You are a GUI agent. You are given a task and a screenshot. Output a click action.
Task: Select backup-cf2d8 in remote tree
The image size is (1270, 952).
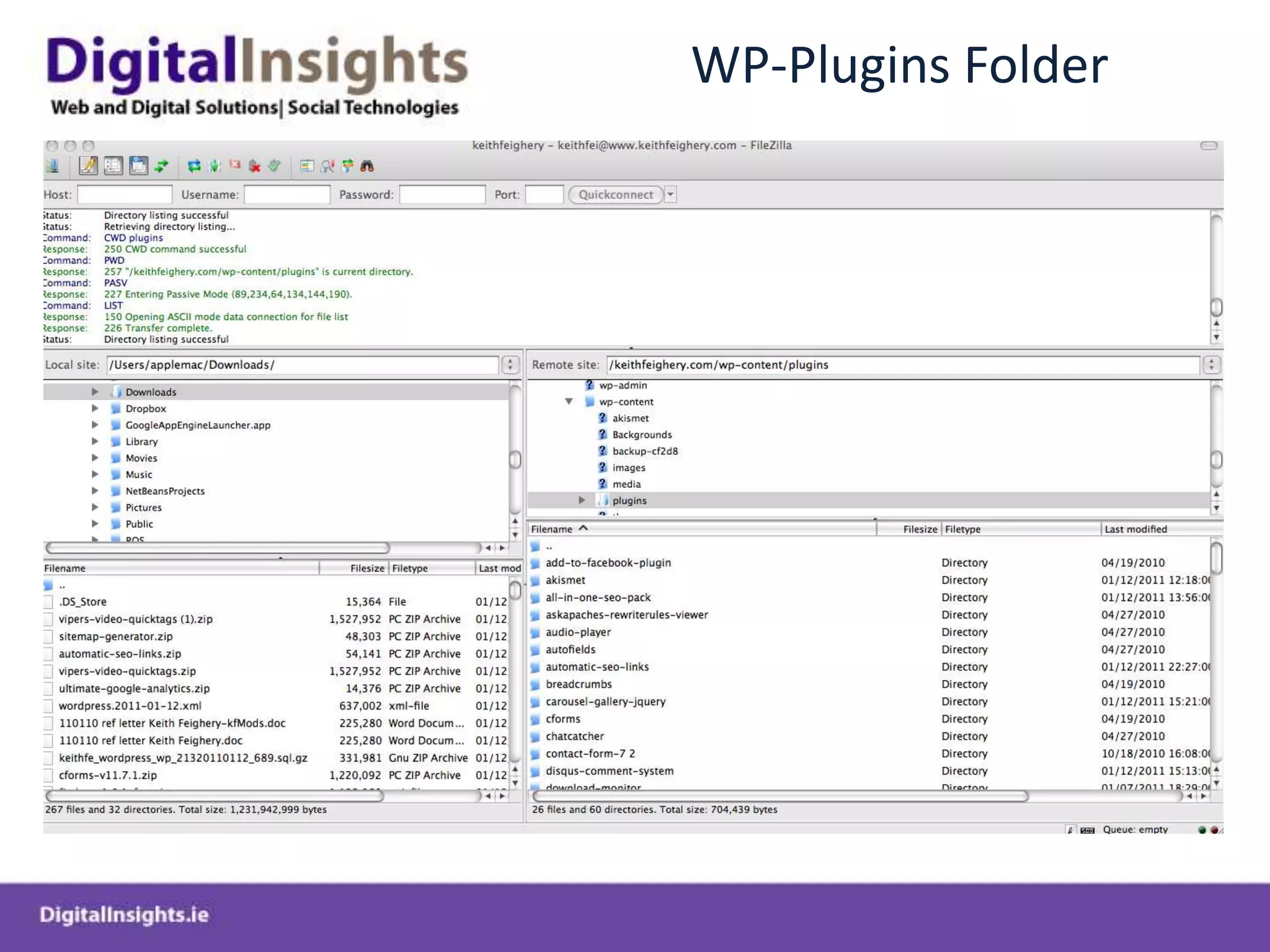click(645, 451)
